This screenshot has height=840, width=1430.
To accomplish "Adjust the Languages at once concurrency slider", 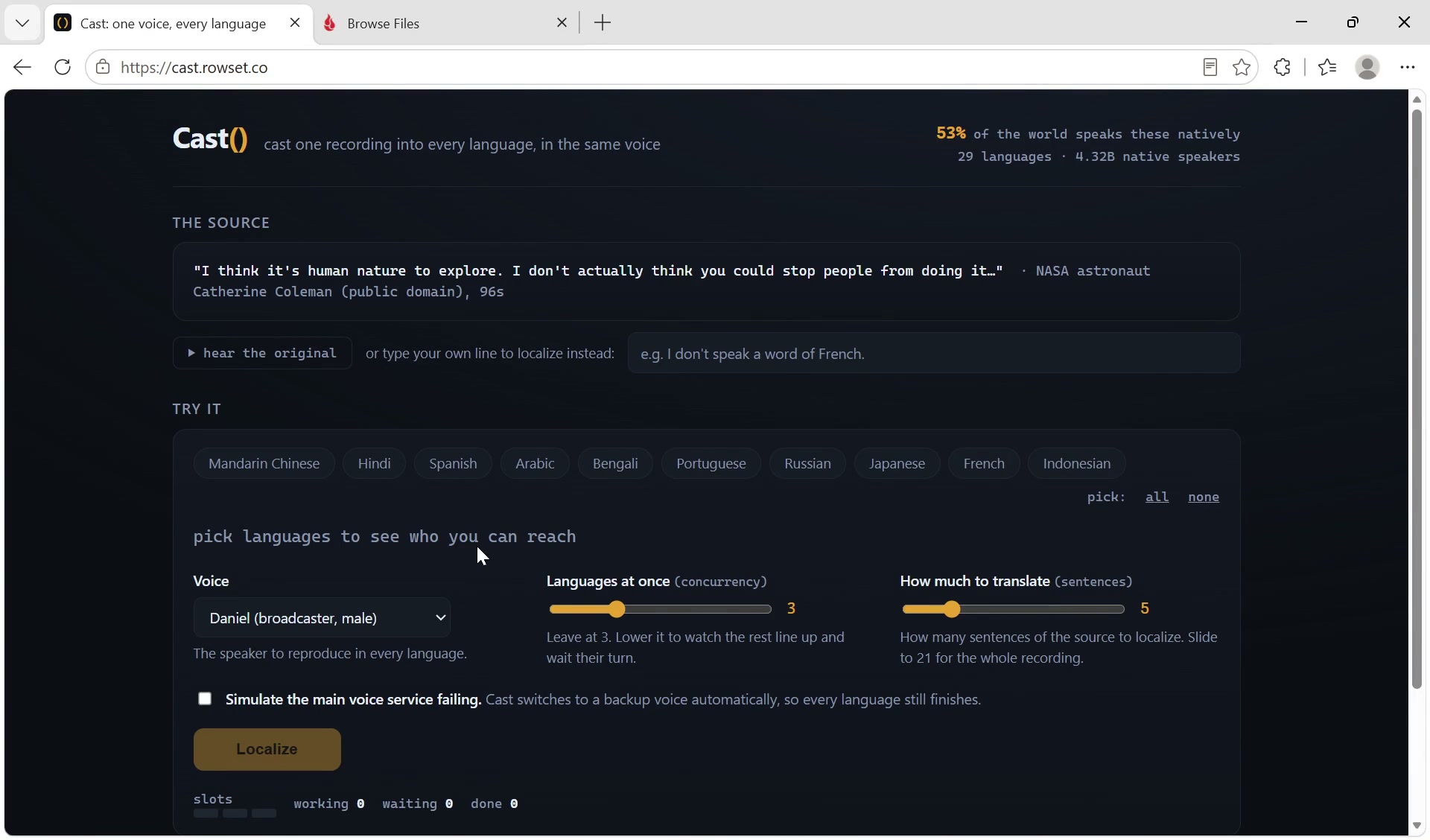I will click(661, 610).
